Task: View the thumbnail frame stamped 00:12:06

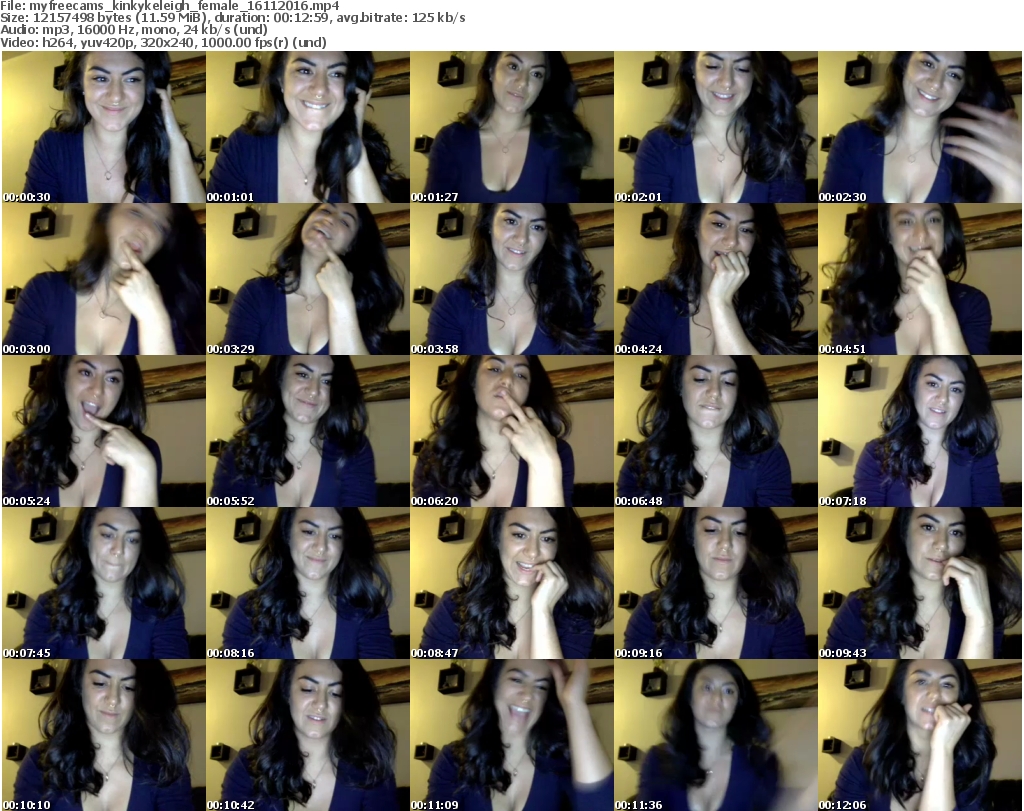Action: click(x=920, y=735)
